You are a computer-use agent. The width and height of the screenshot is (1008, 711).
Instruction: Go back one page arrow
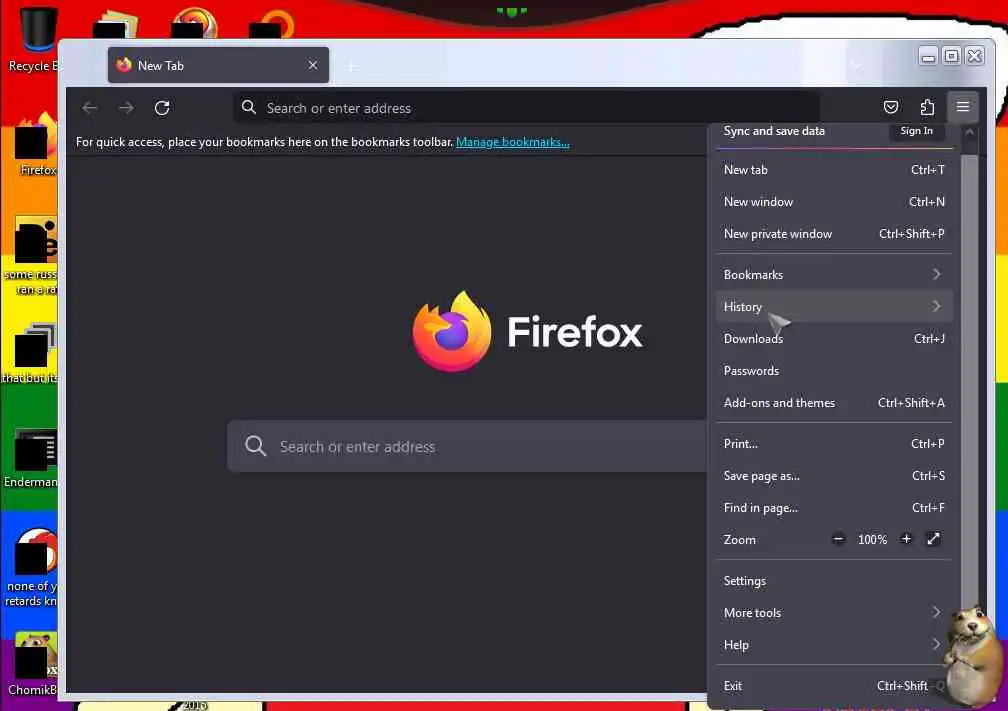(x=90, y=108)
